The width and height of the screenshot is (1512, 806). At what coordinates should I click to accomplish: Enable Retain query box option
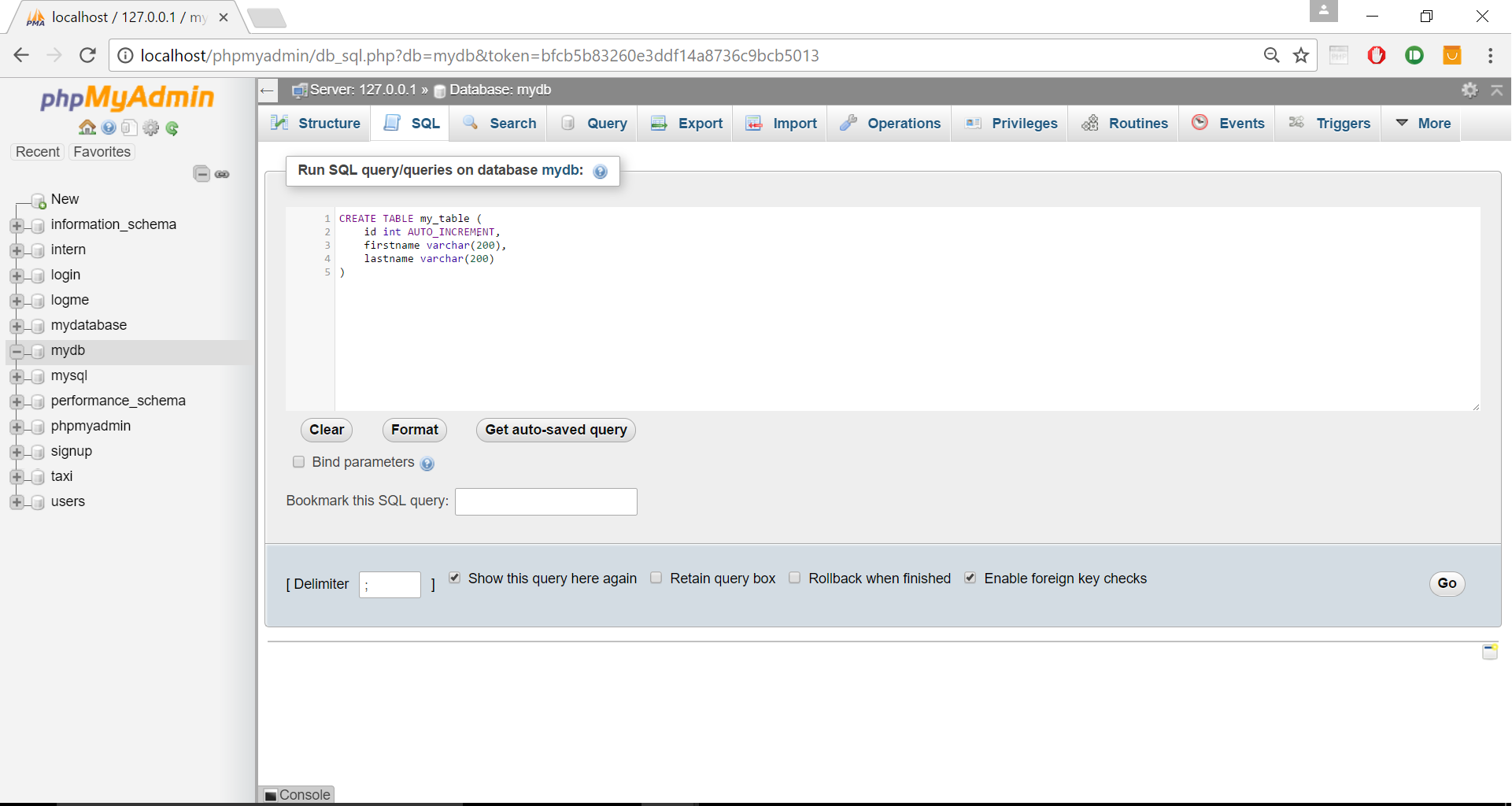point(656,578)
